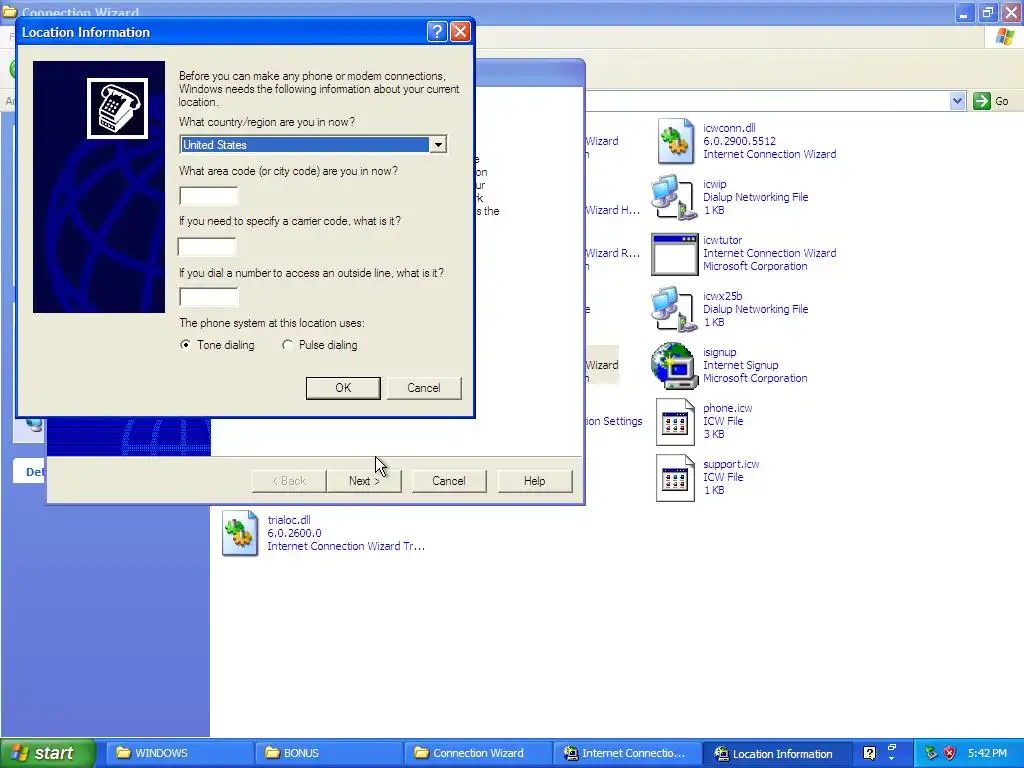
Task: Click the red security shield tray icon
Action: pos(950,753)
